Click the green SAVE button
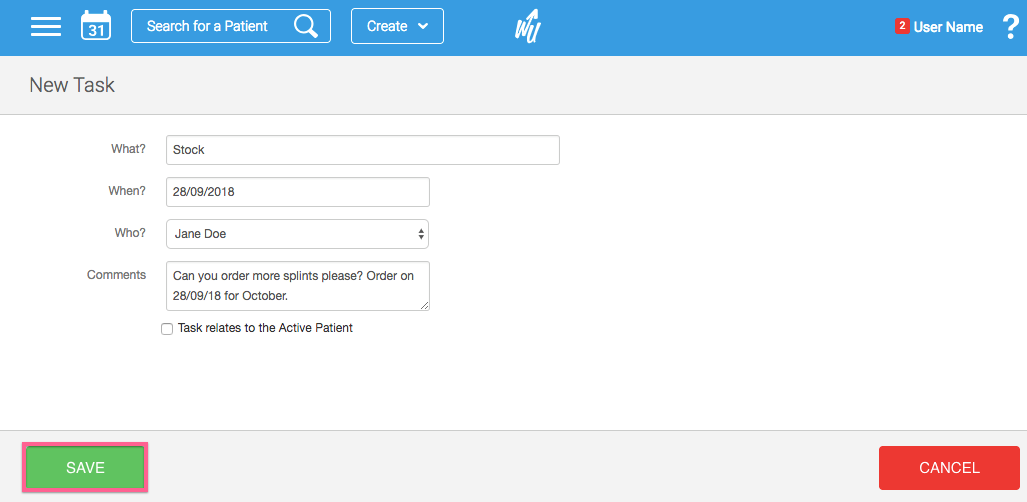1027x502 pixels. click(85, 467)
